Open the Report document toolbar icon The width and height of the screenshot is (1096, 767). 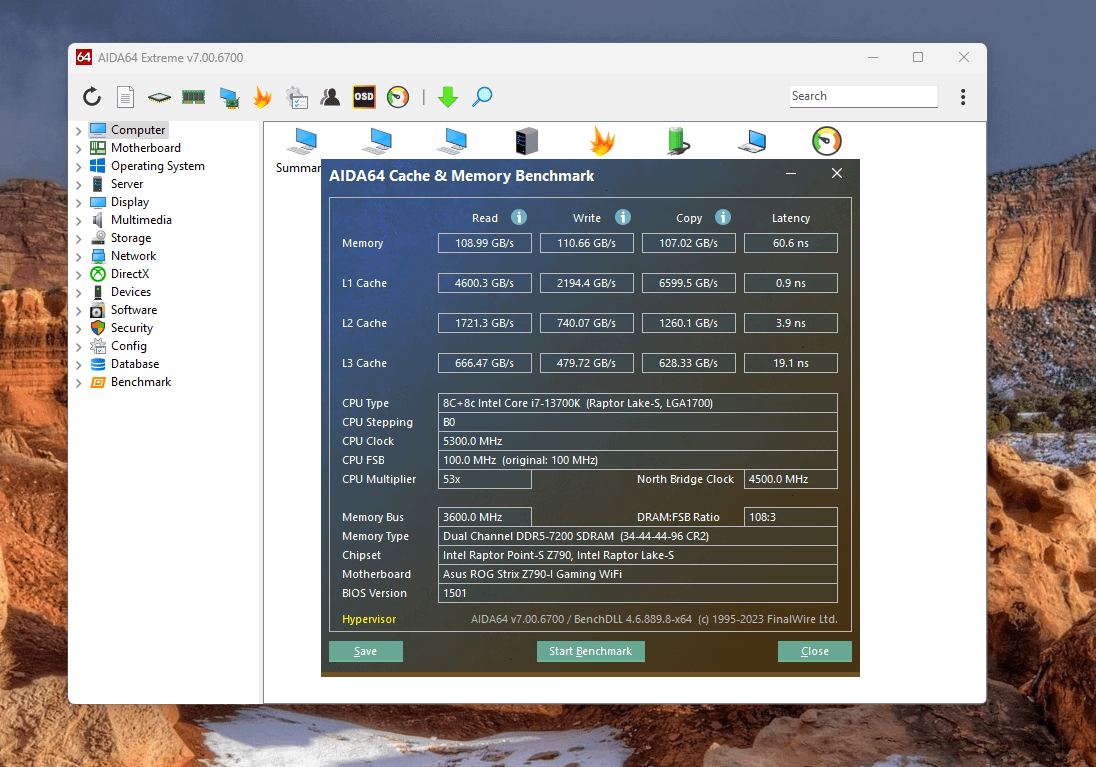coord(125,96)
